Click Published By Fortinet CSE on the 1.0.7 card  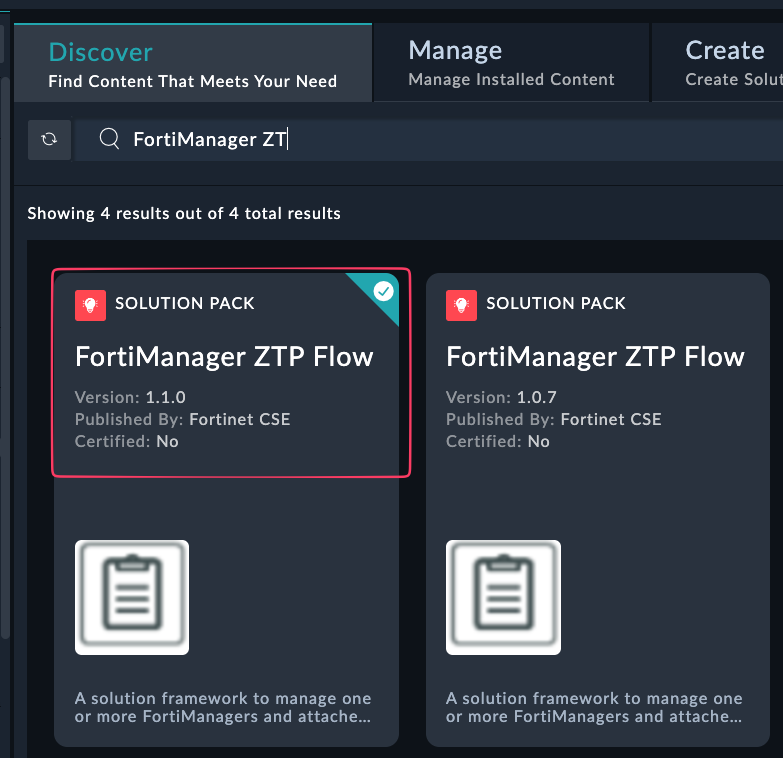(553, 419)
